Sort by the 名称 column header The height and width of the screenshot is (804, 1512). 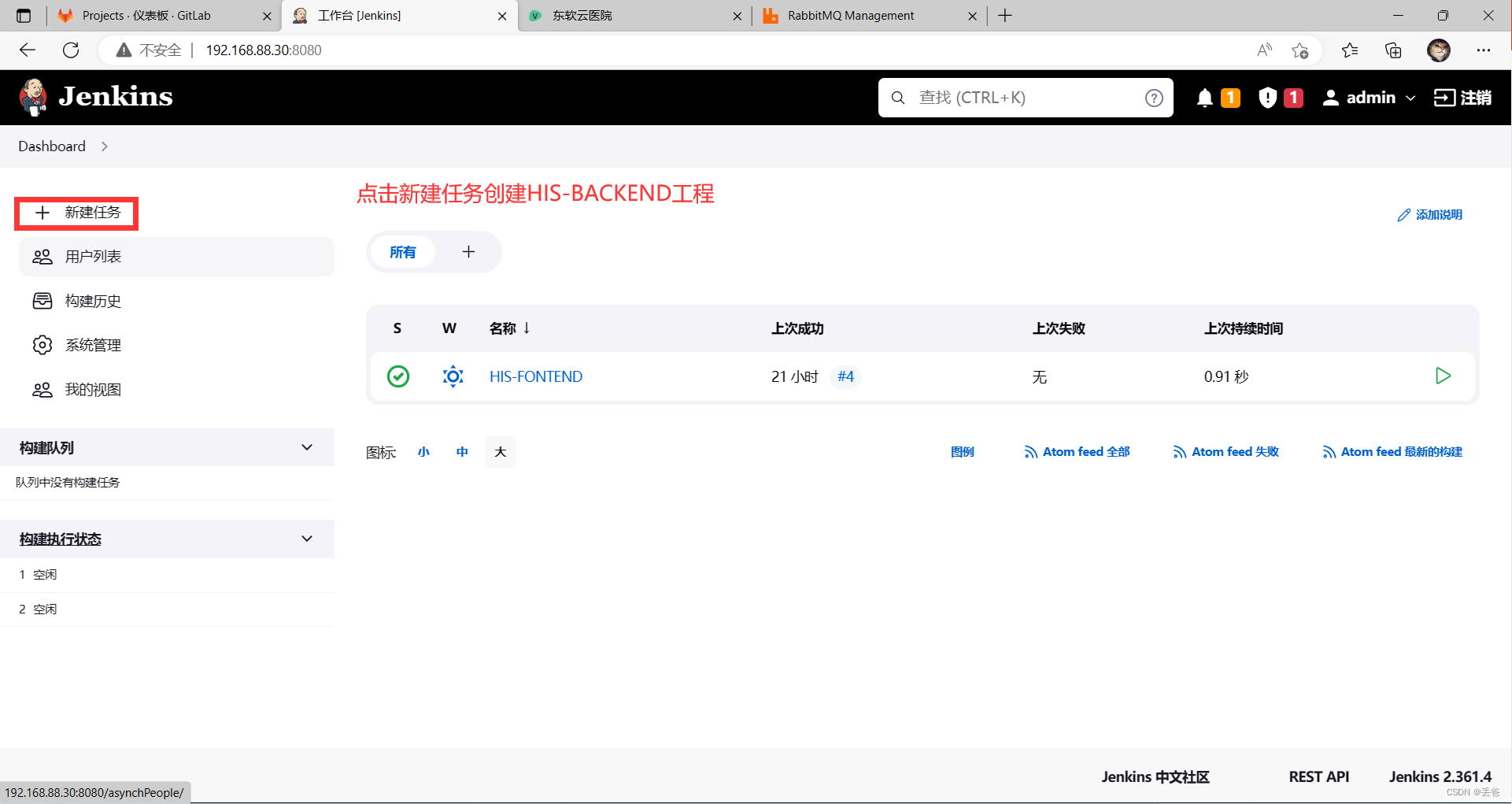pos(509,328)
